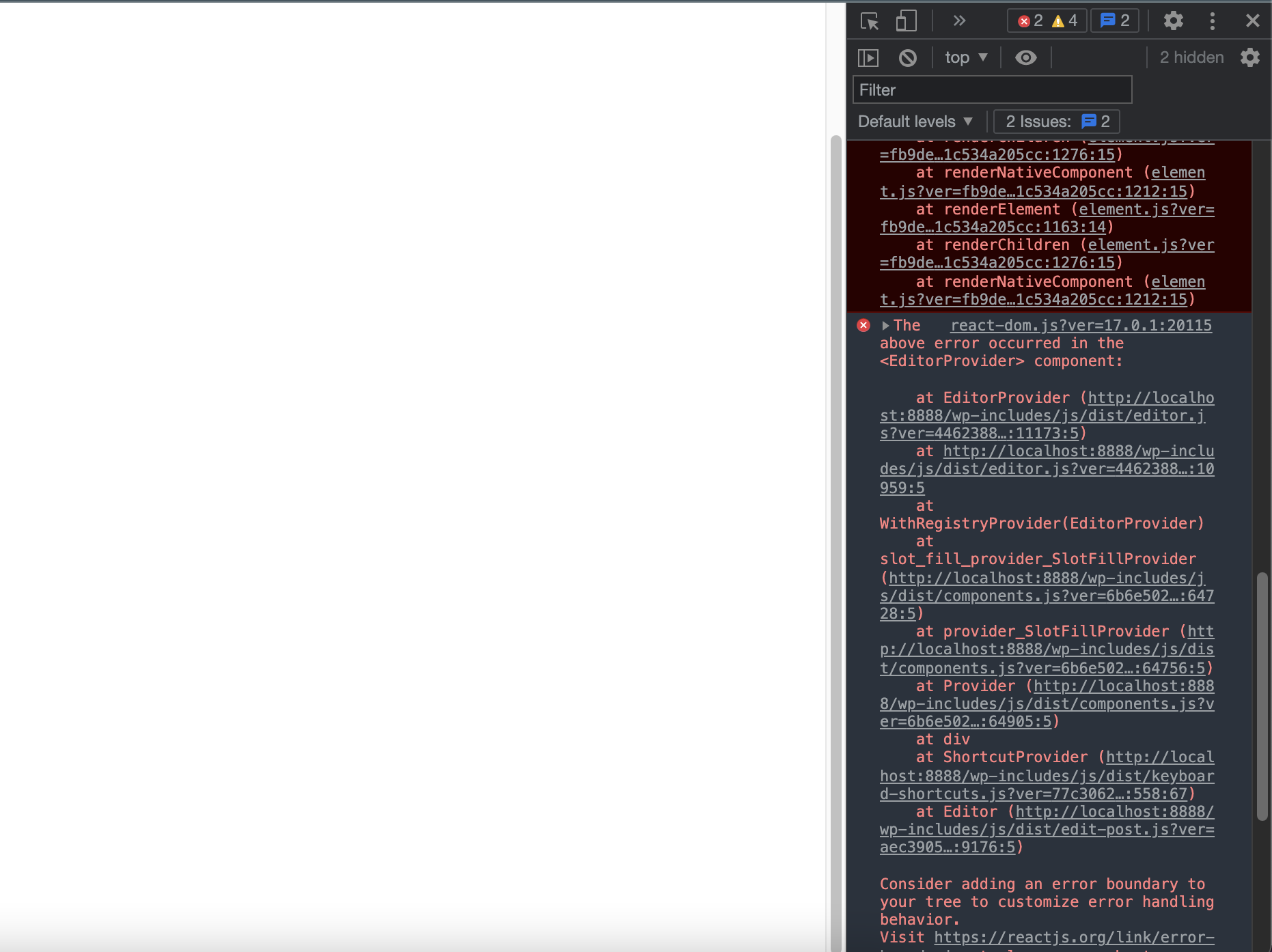This screenshot has width=1272, height=952.
Task: Open the react-dom.js:20115 source link
Action: [x=1079, y=326]
